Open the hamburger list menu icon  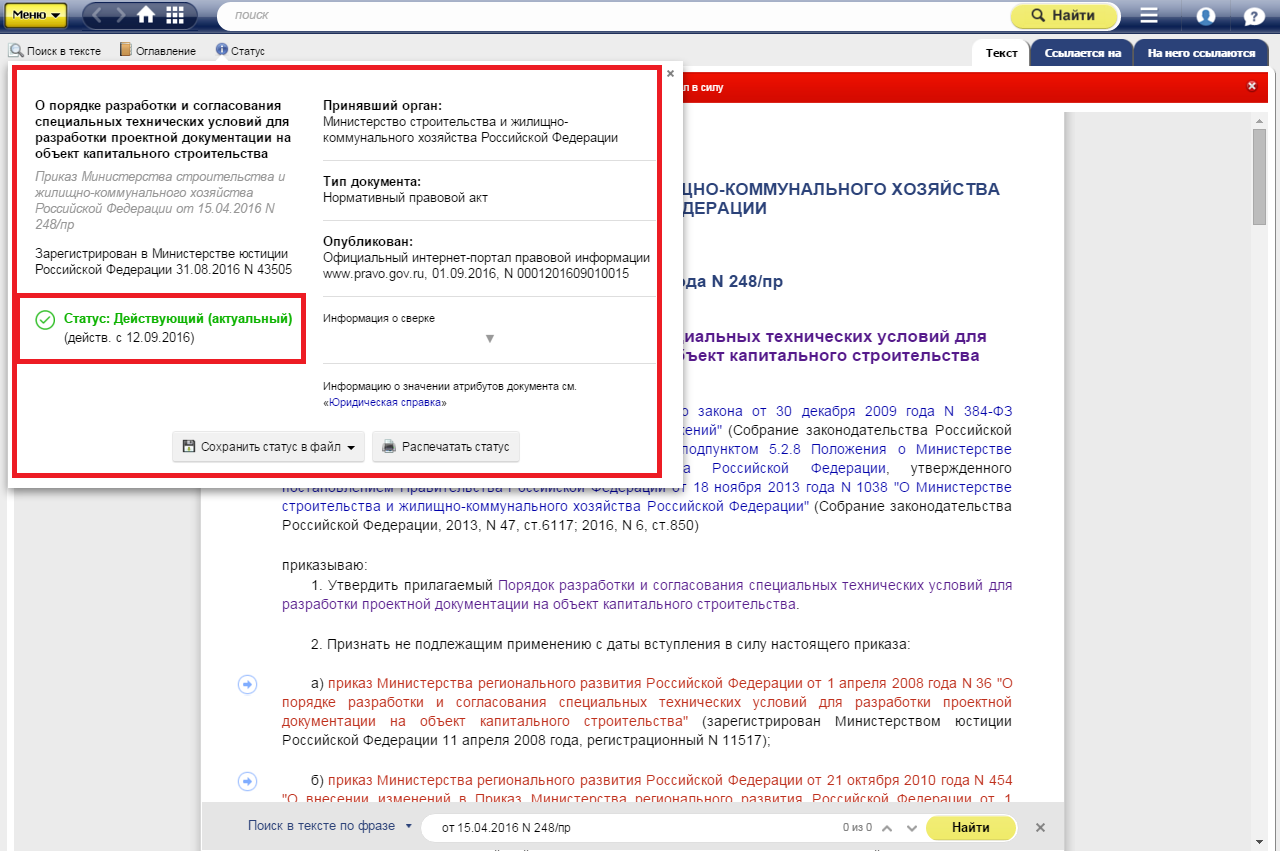[1149, 16]
